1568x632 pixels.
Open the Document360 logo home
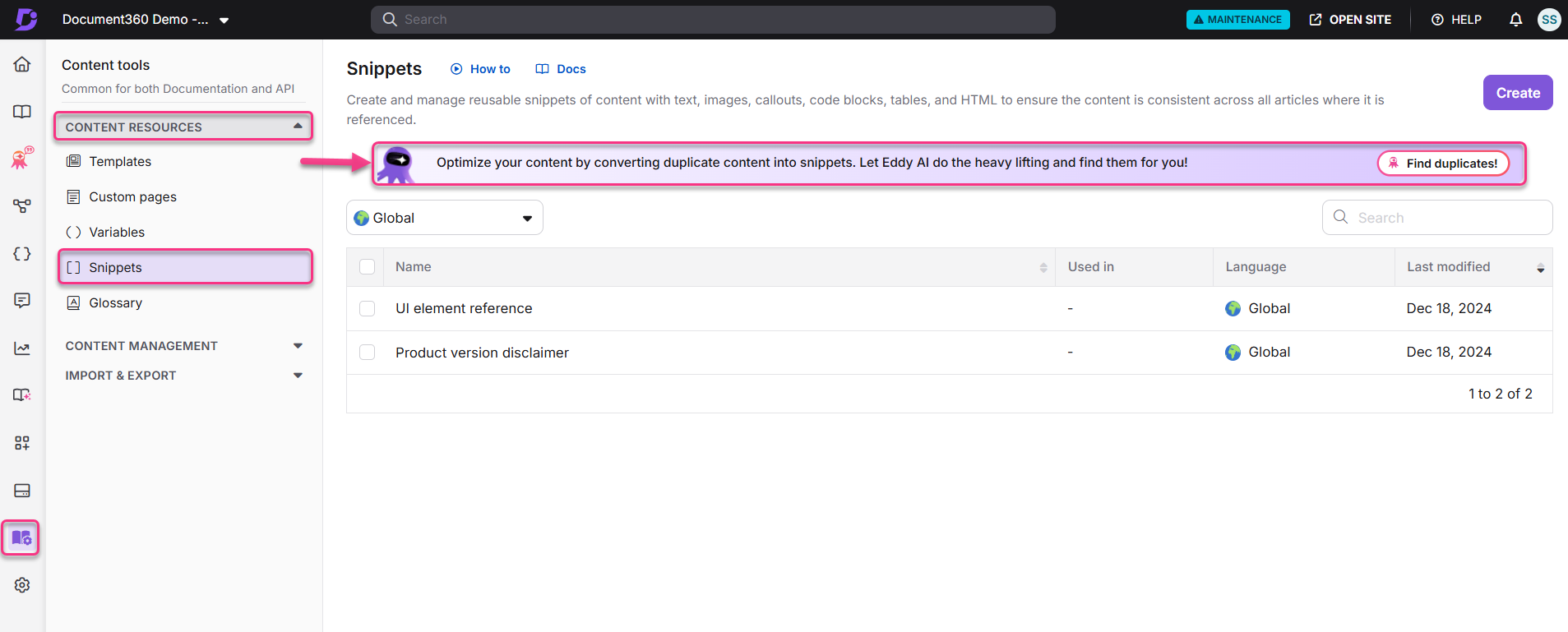(x=25, y=19)
